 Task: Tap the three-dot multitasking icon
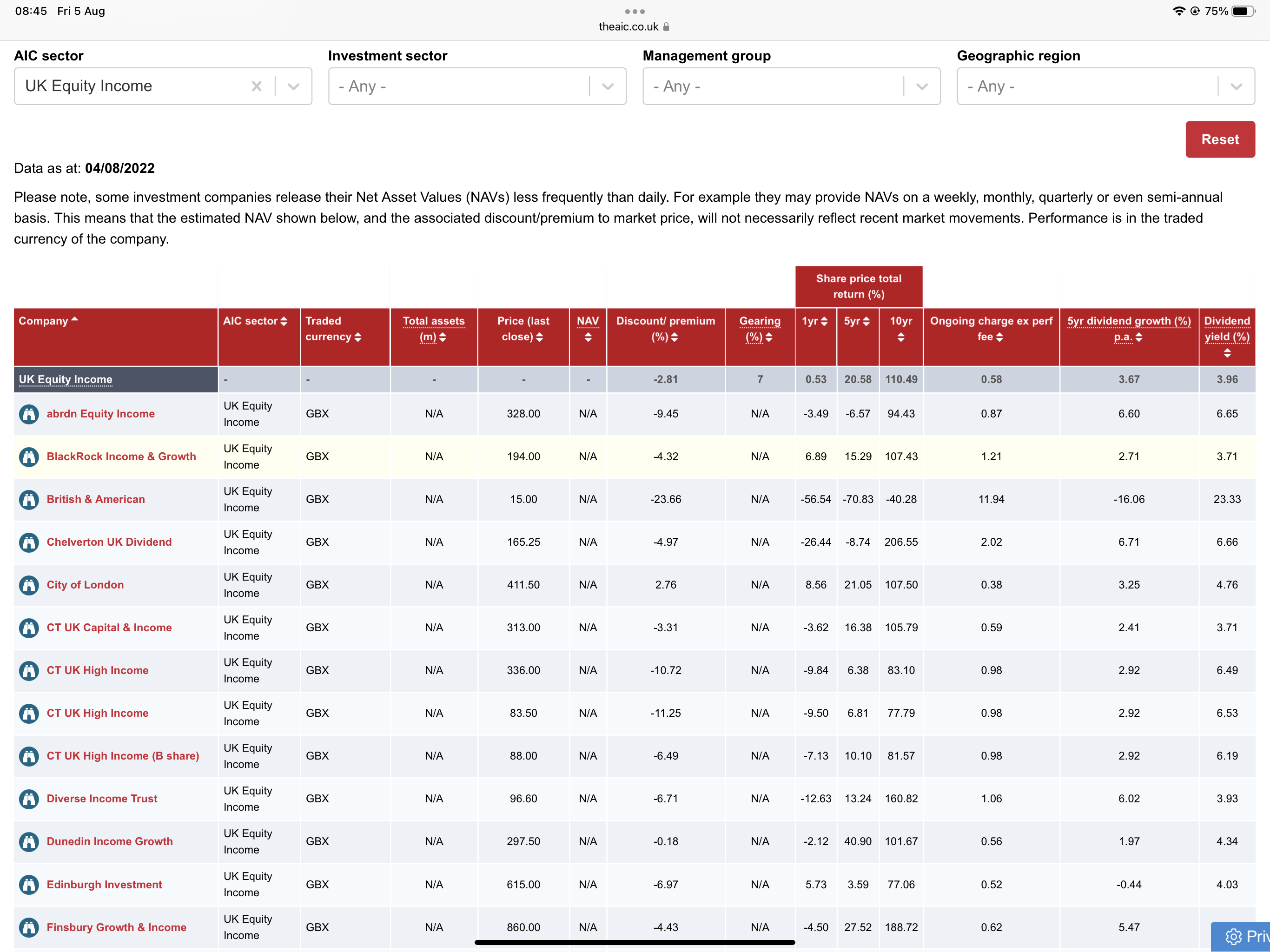tap(635, 12)
